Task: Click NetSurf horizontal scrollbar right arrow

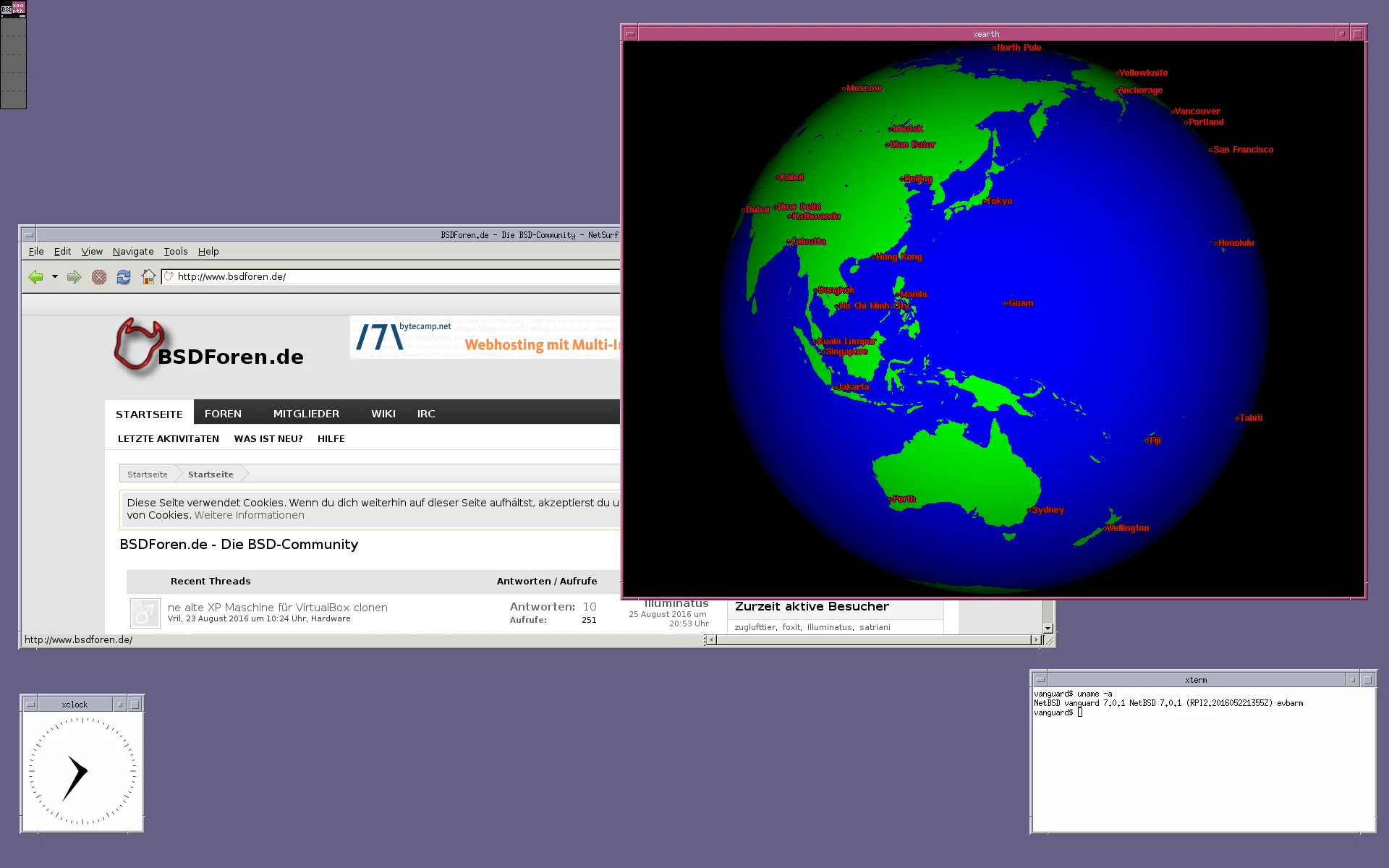Action: pyautogui.click(x=1036, y=639)
